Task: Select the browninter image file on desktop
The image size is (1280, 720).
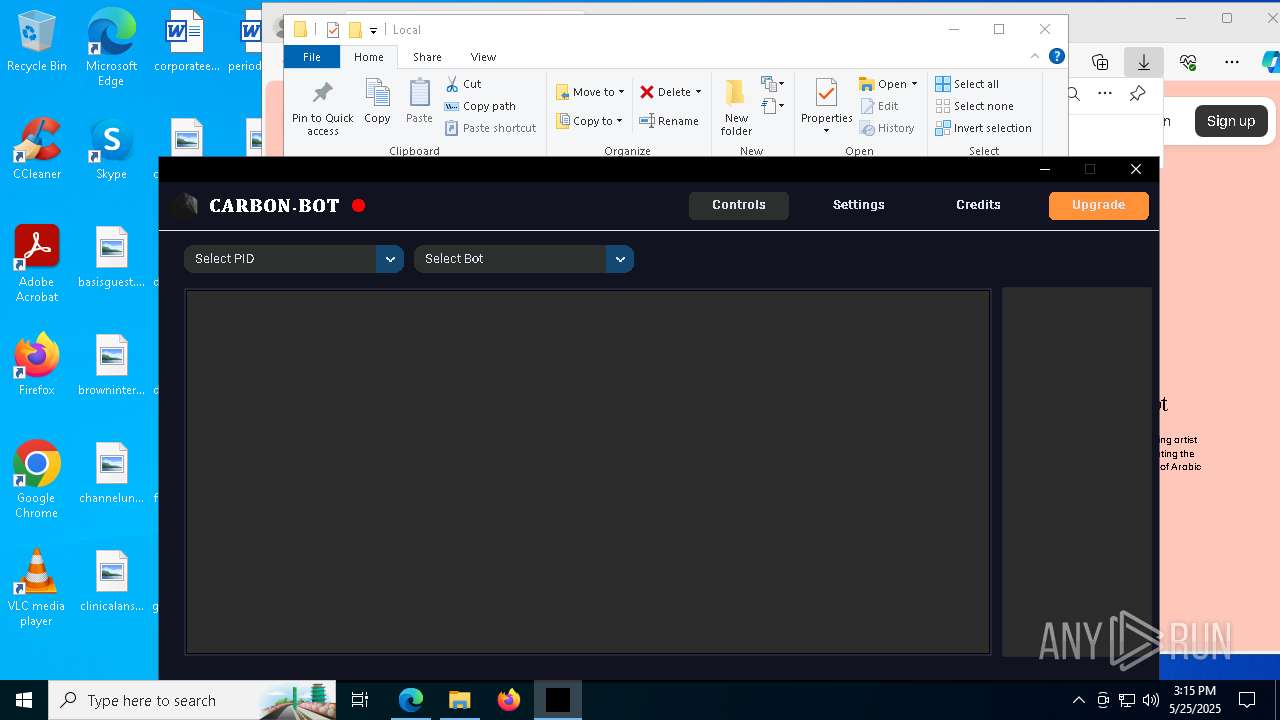Action: click(112, 364)
